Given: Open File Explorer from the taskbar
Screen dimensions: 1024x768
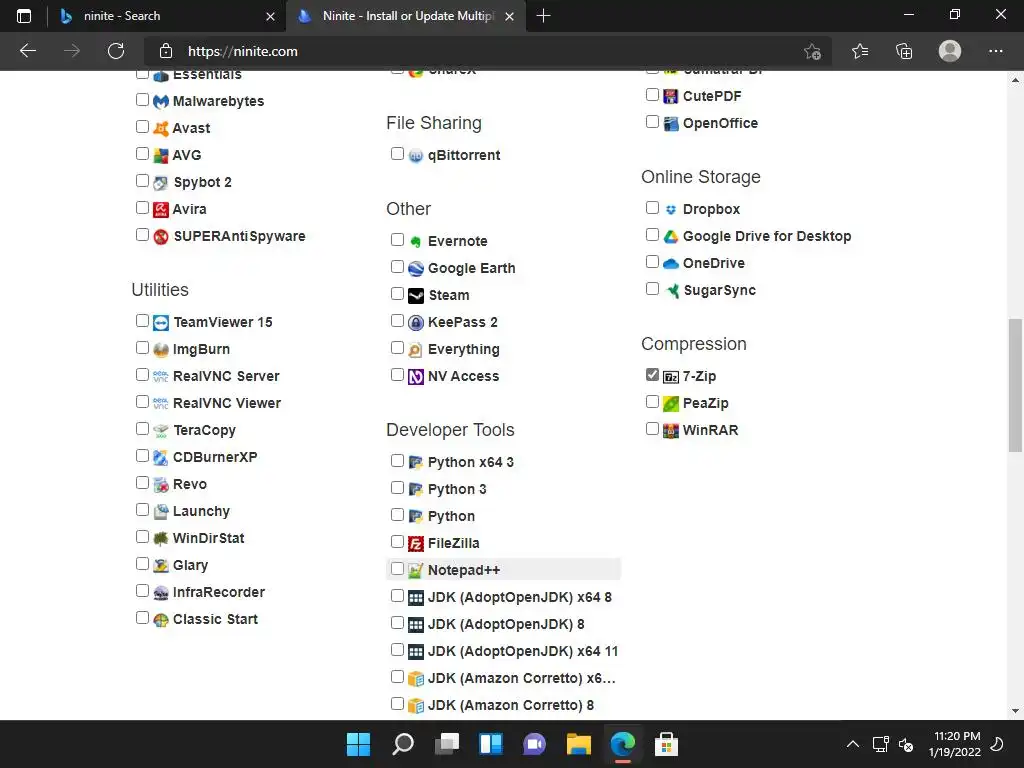Looking at the screenshot, I should pos(579,744).
